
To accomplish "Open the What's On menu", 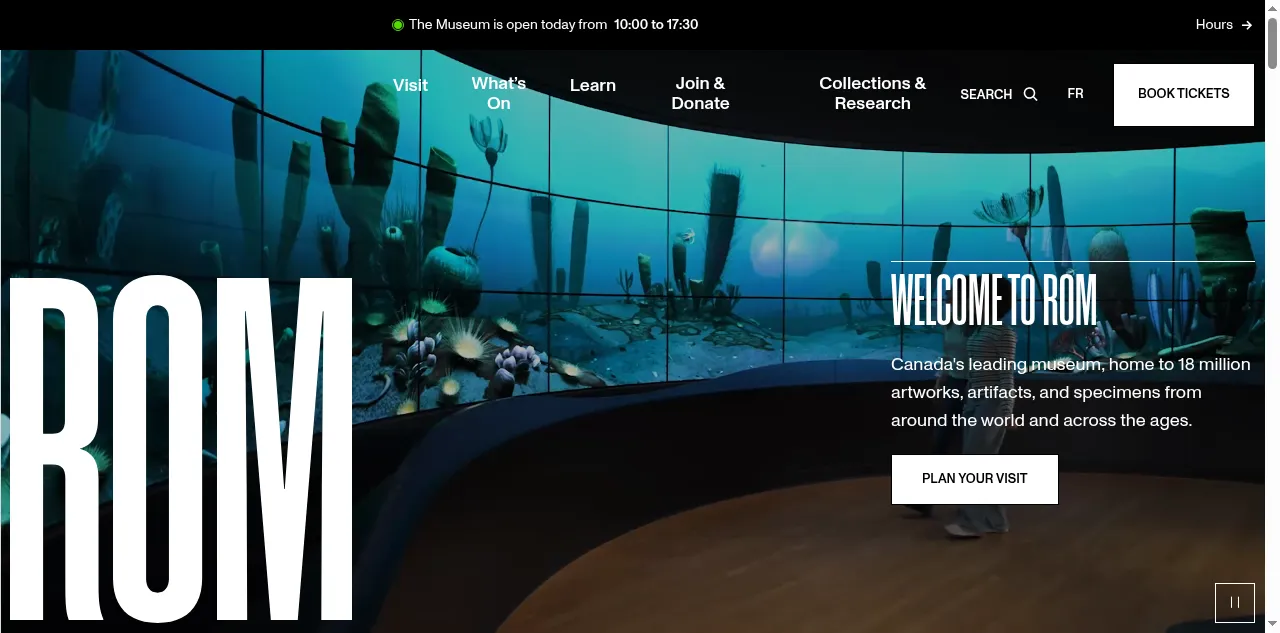I will point(499,93).
